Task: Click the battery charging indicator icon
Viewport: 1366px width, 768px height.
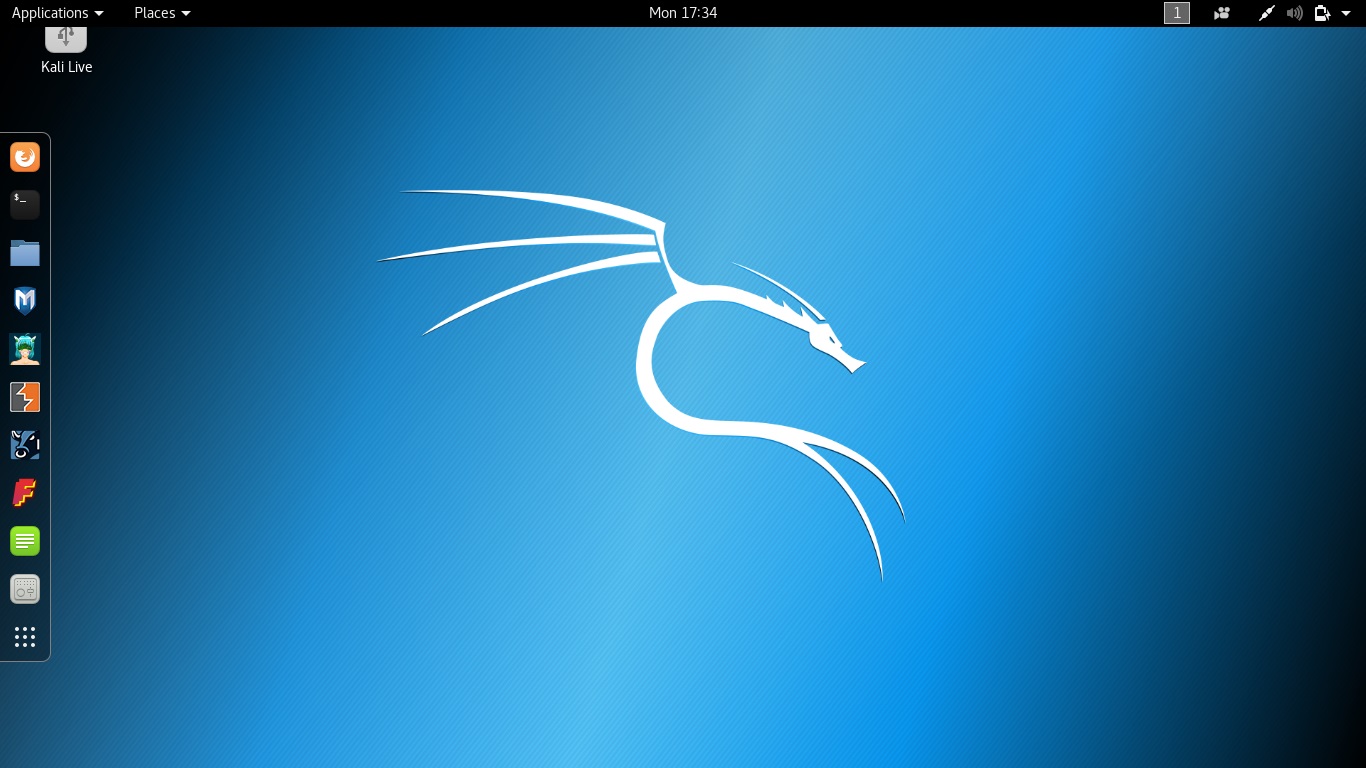Action: 1323,13
